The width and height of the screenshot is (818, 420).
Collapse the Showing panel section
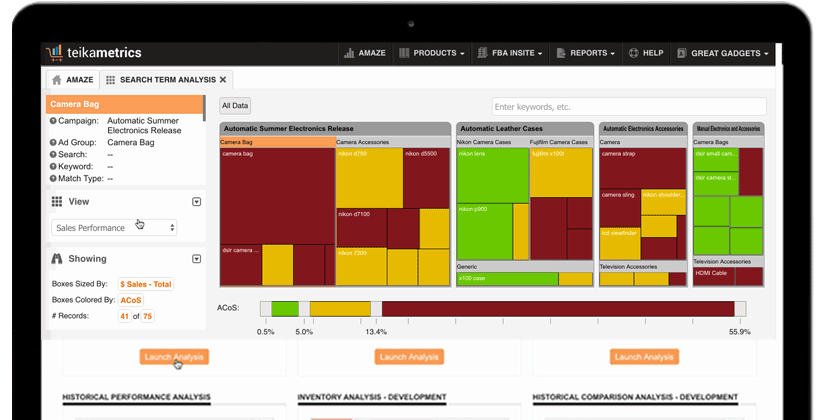tap(196, 258)
